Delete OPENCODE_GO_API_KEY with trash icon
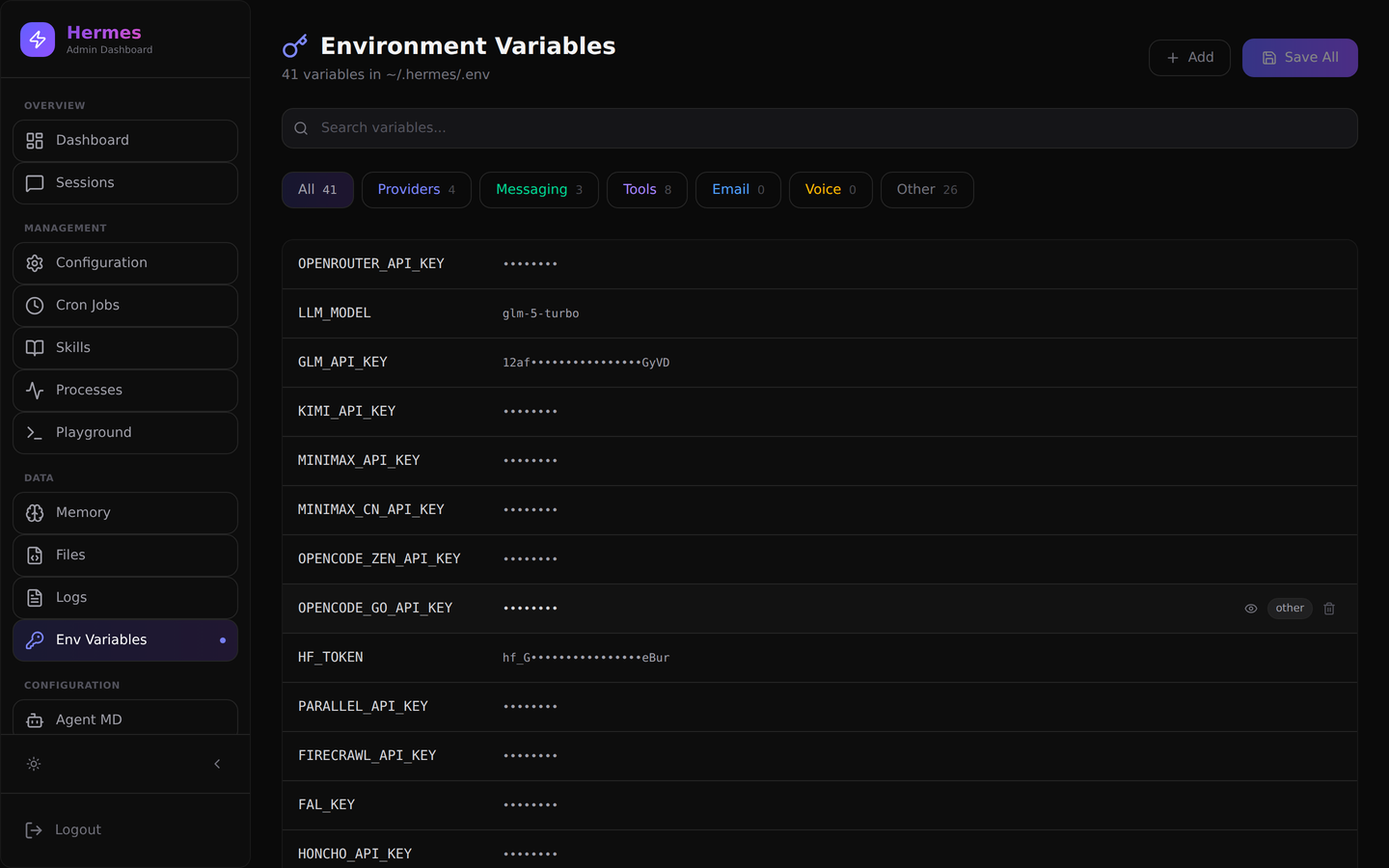 pos(1329,609)
